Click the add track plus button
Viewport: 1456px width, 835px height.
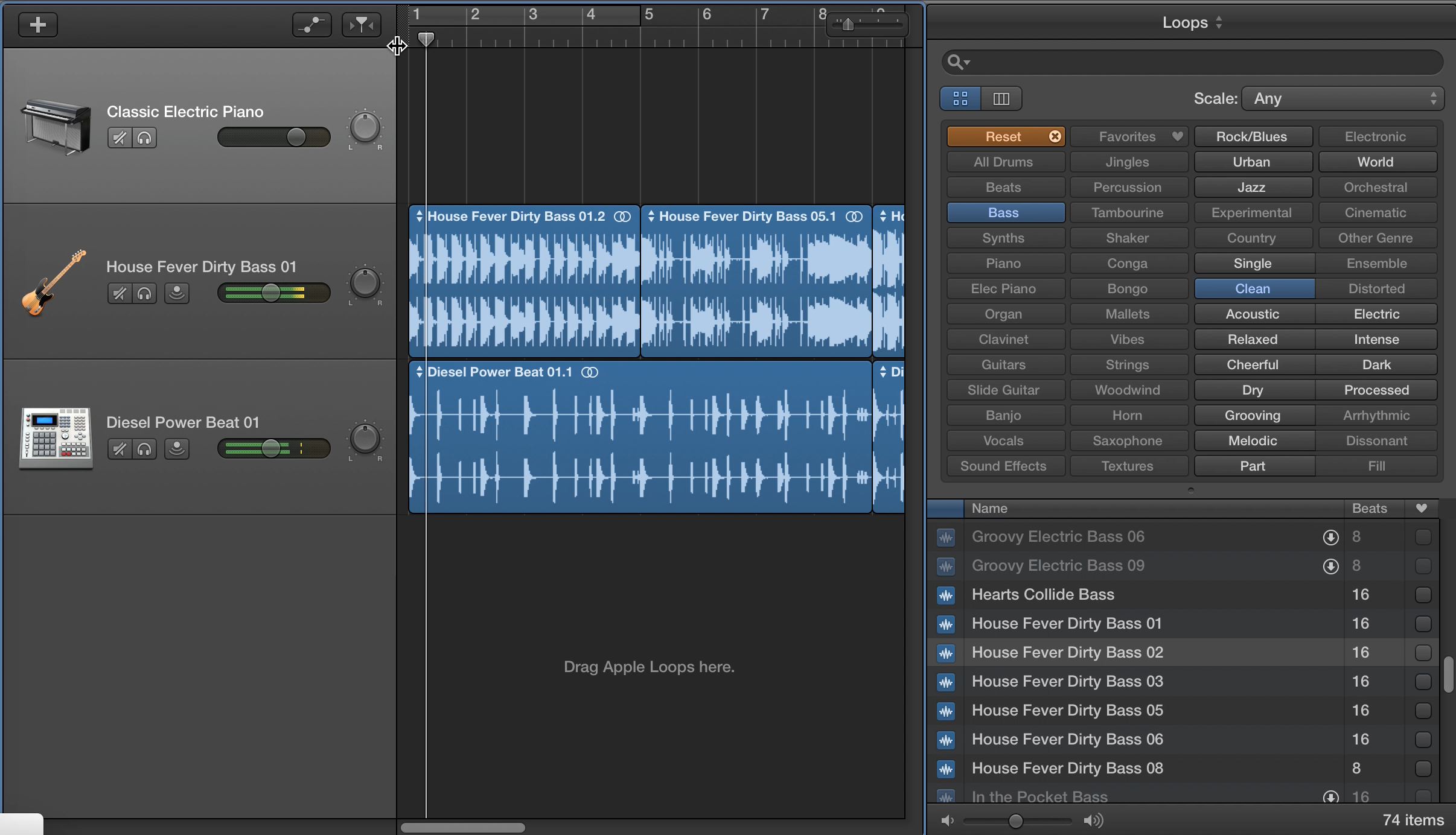point(38,25)
